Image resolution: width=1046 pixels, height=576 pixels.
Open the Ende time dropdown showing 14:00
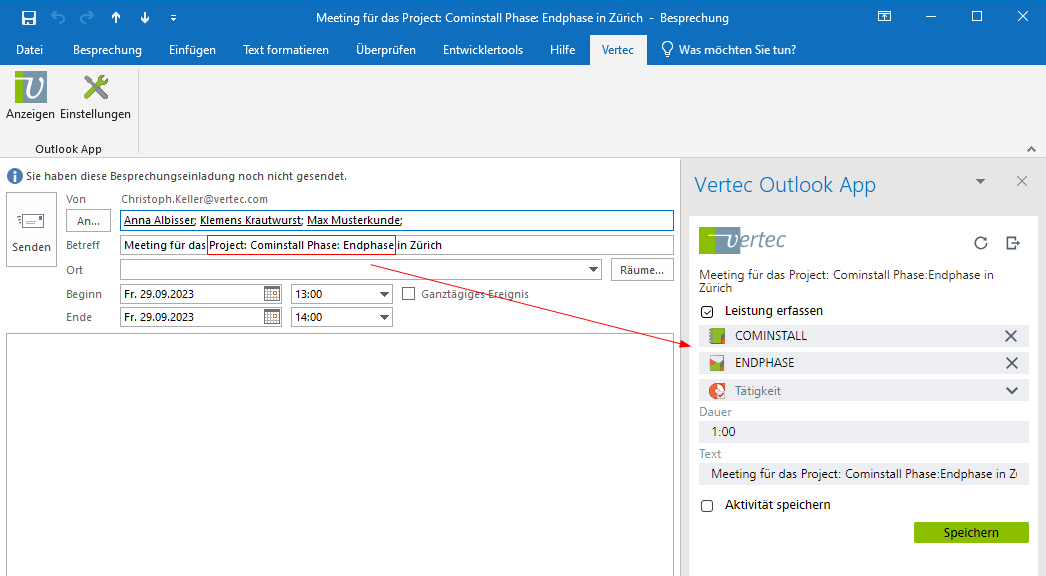pos(384,317)
